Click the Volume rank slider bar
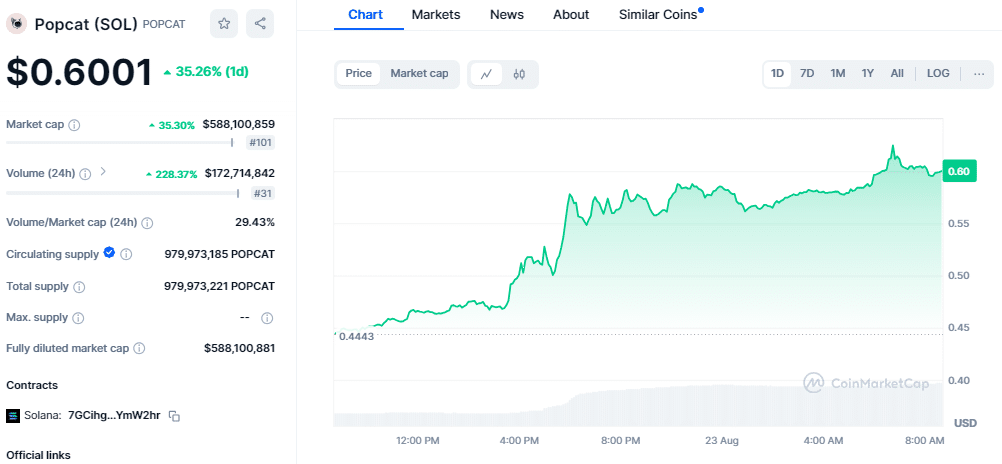Screen dimensions: 1002x464 pos(123,193)
